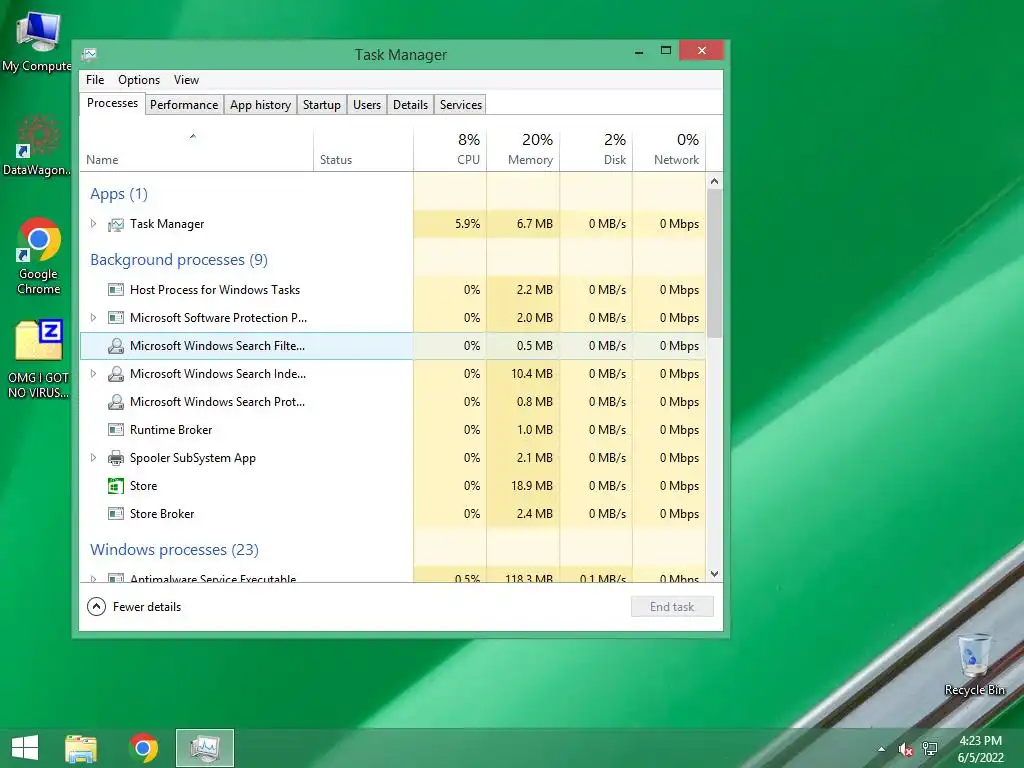Open the Windows Start button
The image size is (1024, 768).
[x=25, y=748]
